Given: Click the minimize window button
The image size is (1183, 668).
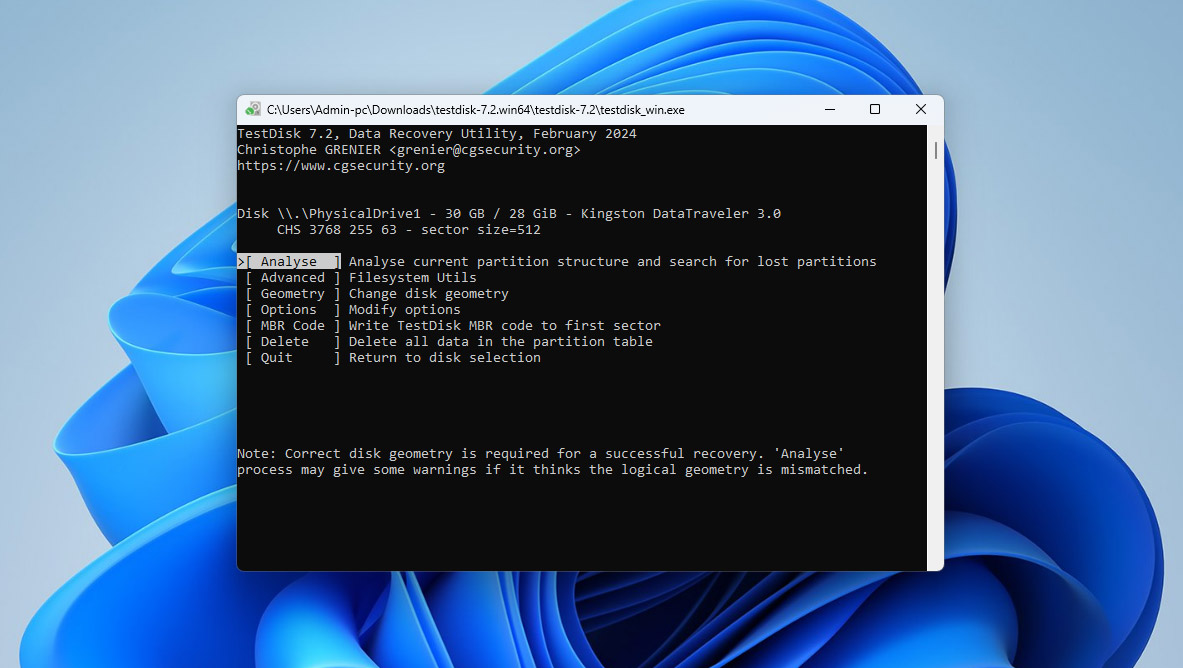Looking at the screenshot, I should click(829, 109).
